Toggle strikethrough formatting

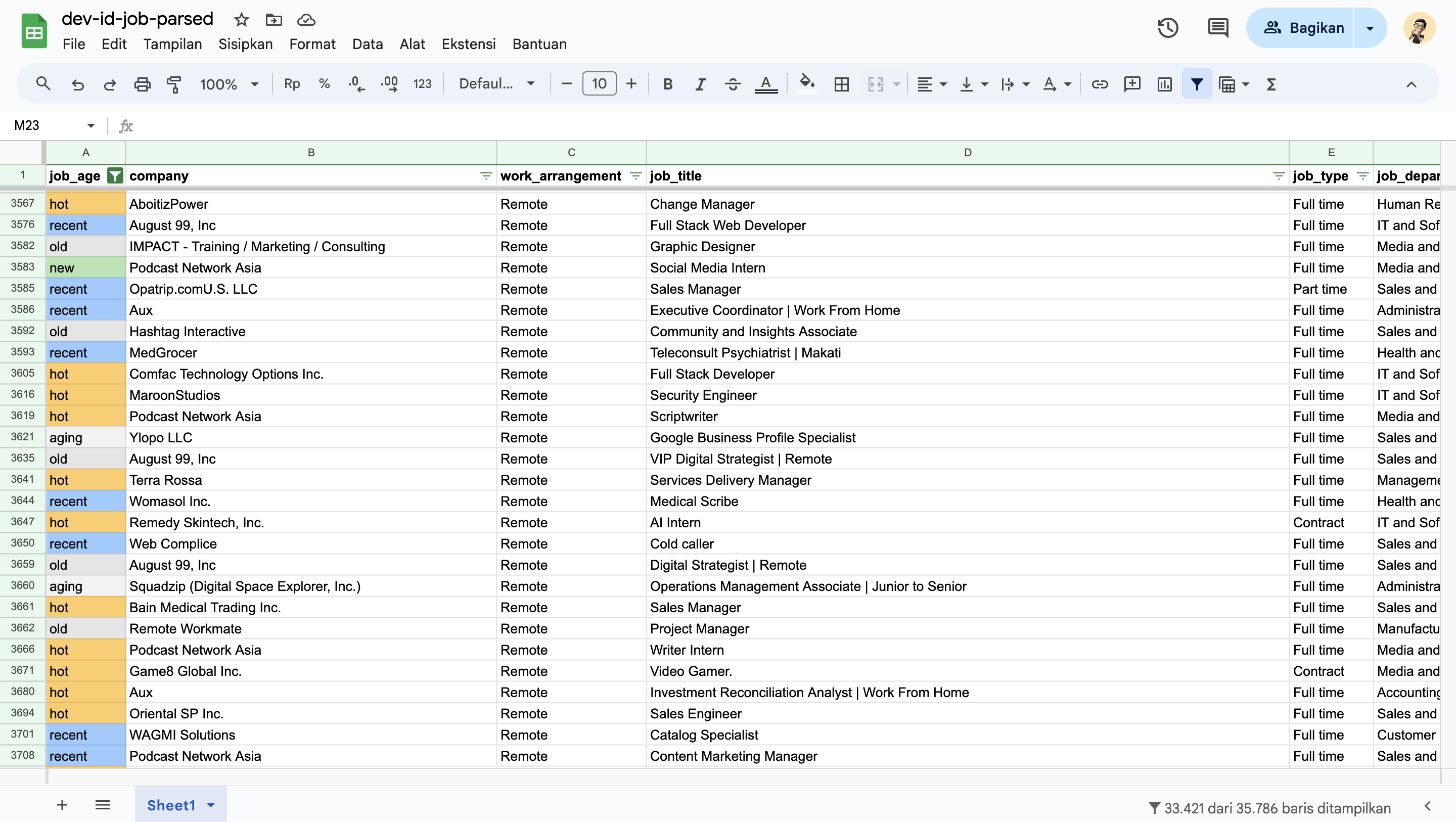[x=733, y=84]
